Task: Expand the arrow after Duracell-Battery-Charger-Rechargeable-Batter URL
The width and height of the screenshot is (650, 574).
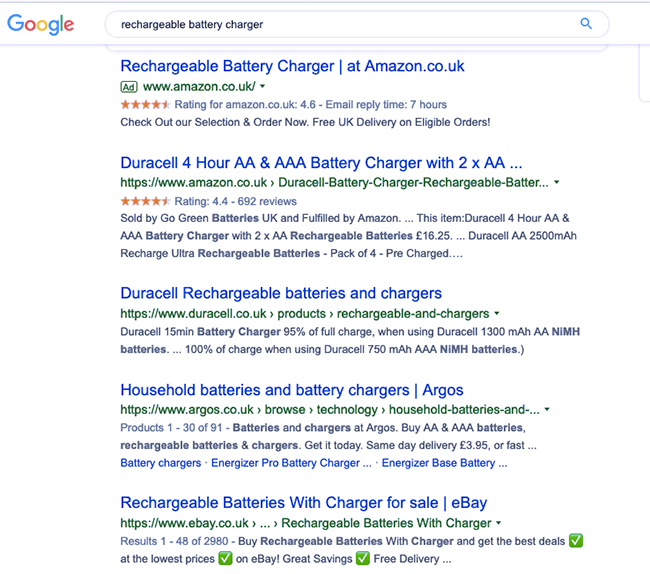Action: click(557, 182)
